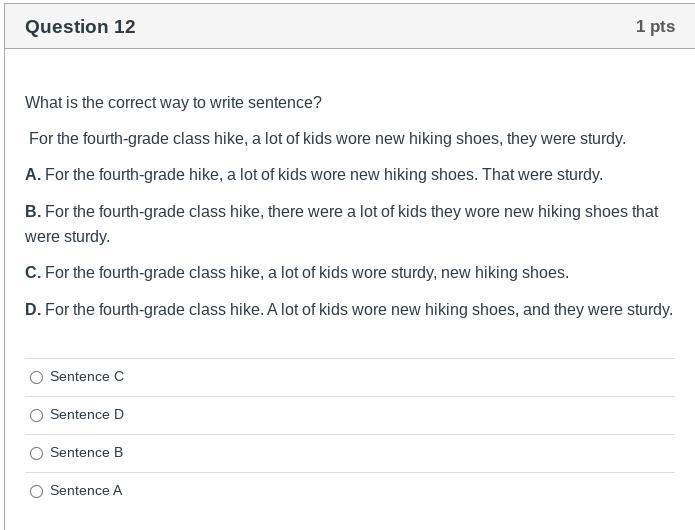
Task: Click the Question 12 heading
Action: click(80, 27)
